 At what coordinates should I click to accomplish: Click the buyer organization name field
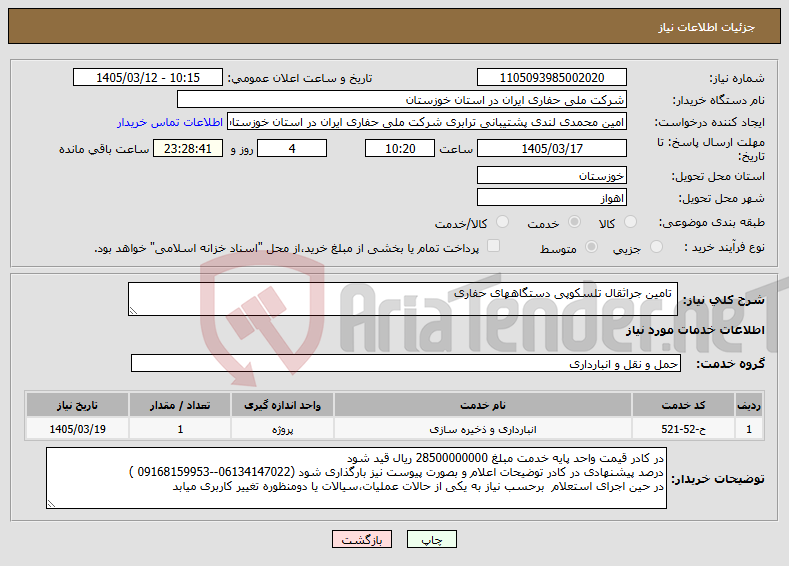coord(402,100)
